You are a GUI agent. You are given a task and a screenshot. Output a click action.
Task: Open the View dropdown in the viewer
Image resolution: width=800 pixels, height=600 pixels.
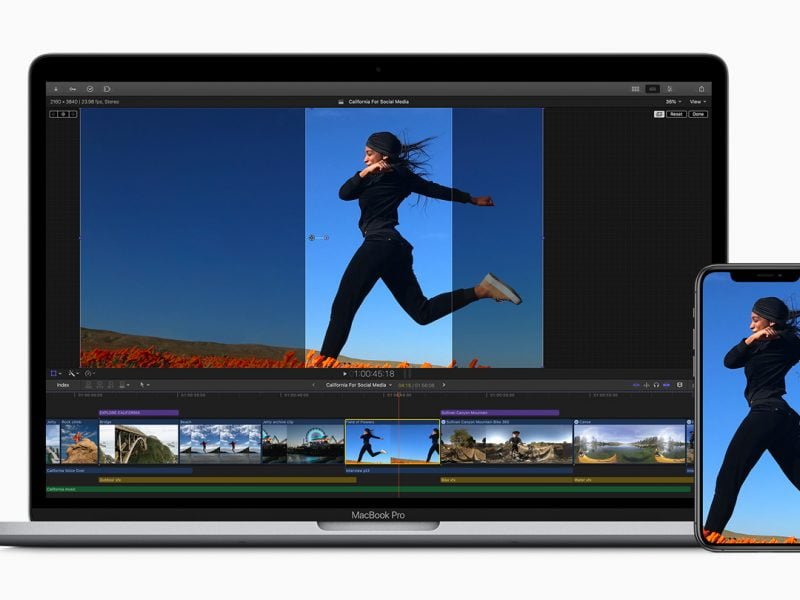point(698,101)
